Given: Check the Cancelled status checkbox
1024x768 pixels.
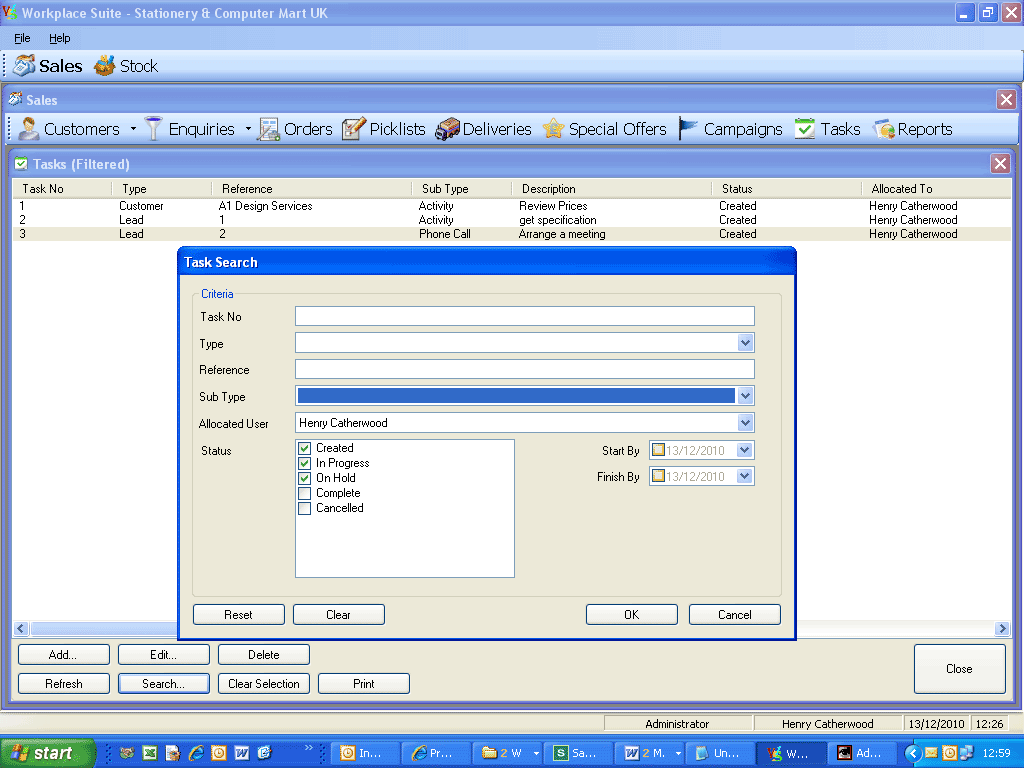Looking at the screenshot, I should click(x=304, y=508).
